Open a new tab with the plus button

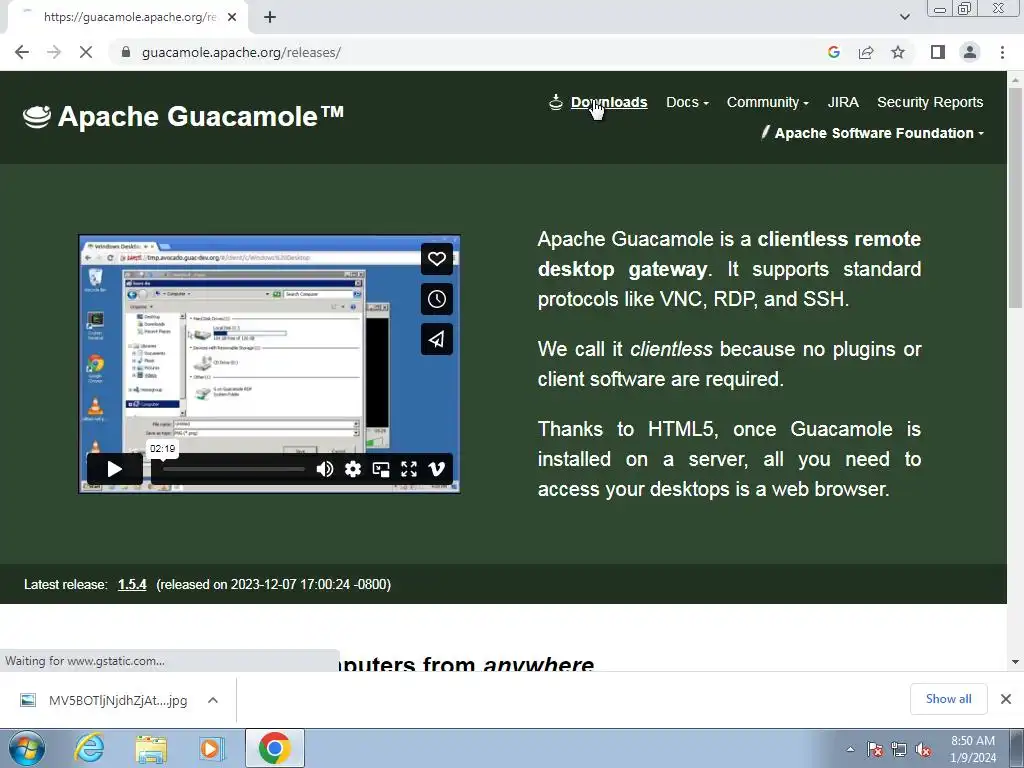click(x=270, y=18)
